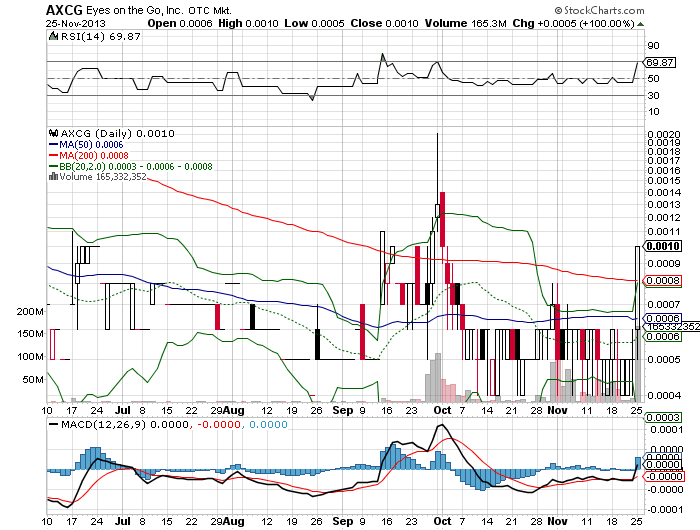
Task: Click the Chg +0.0005 (+100.00%) value
Action: tap(573, 23)
